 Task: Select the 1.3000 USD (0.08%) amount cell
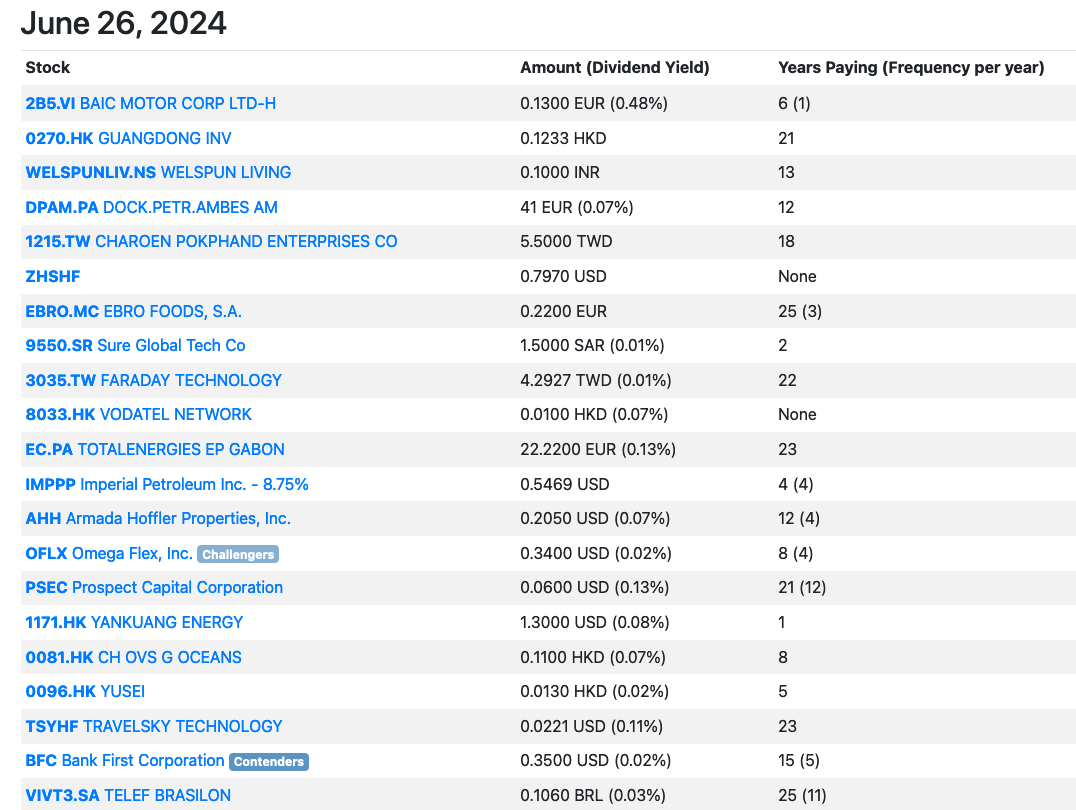tap(594, 623)
